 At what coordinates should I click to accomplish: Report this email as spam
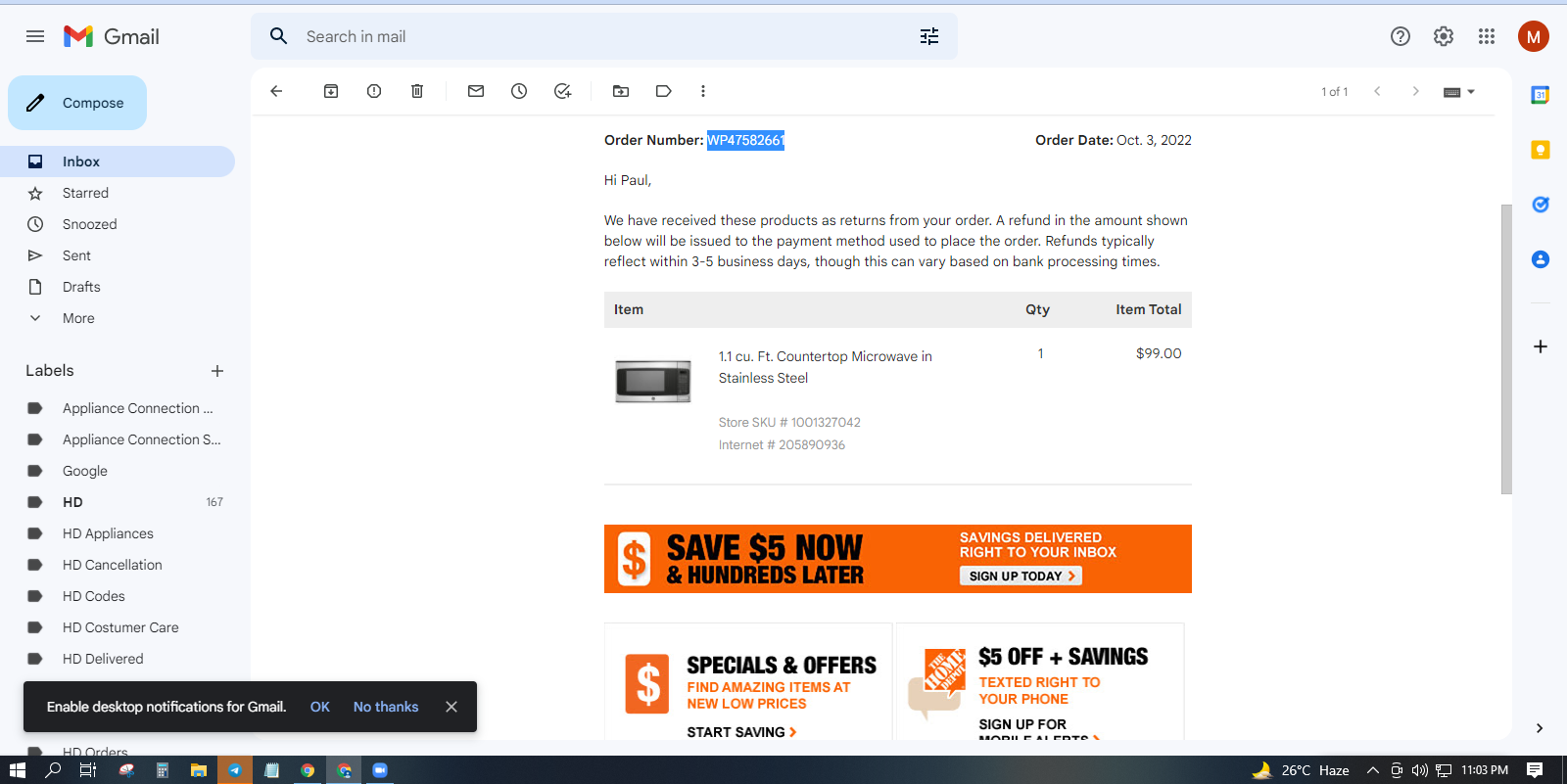(374, 91)
